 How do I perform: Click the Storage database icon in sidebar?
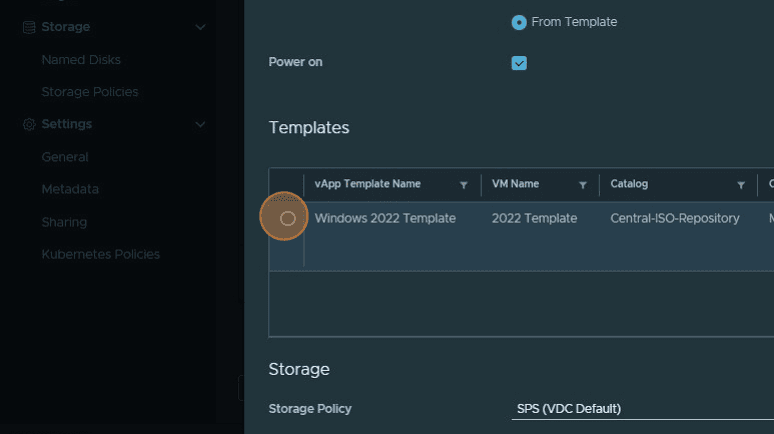click(29, 28)
